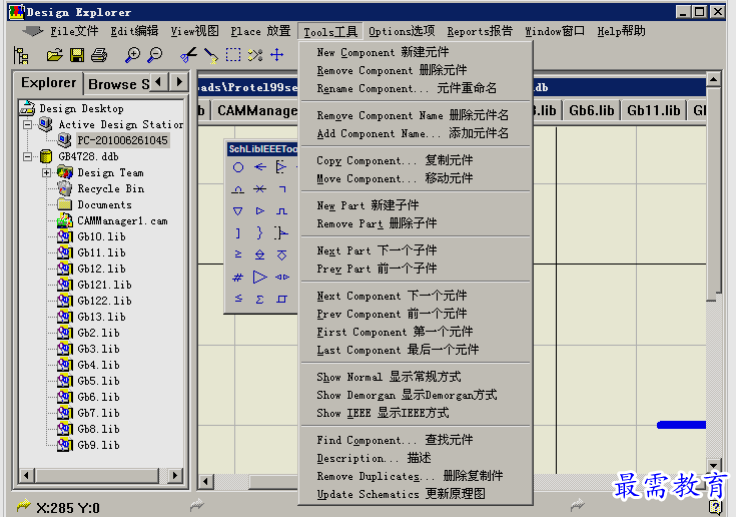The image size is (736, 517).
Task: Choose Rename Component menu entry
Action: pyautogui.click(x=415, y=88)
